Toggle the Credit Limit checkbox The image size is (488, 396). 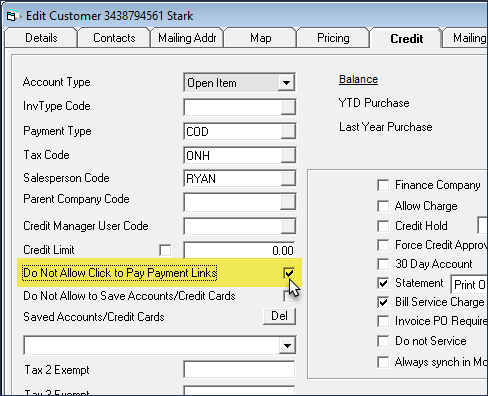pos(165,250)
